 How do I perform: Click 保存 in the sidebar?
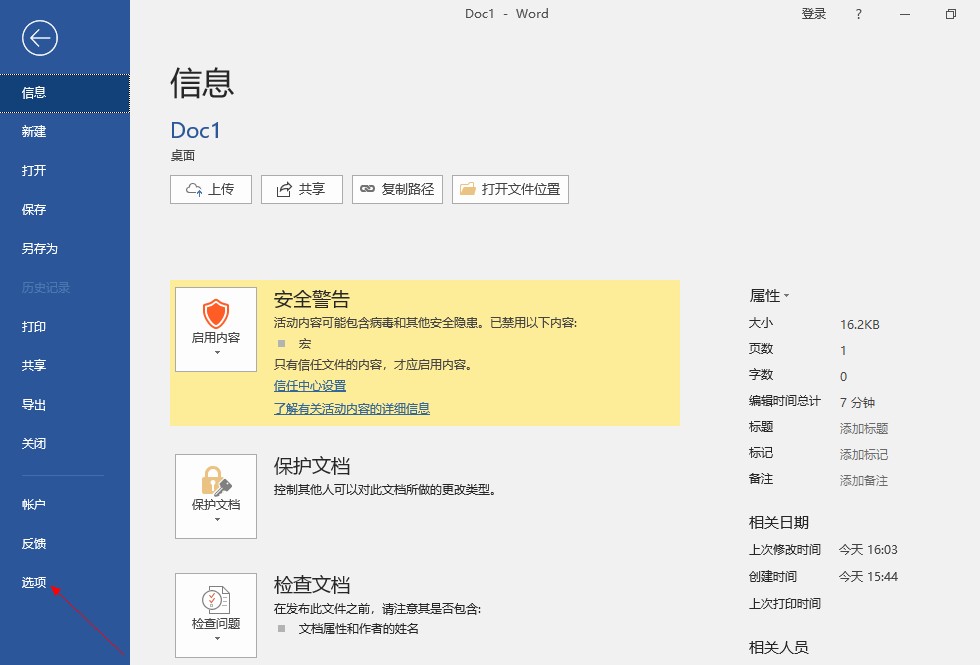(x=65, y=209)
